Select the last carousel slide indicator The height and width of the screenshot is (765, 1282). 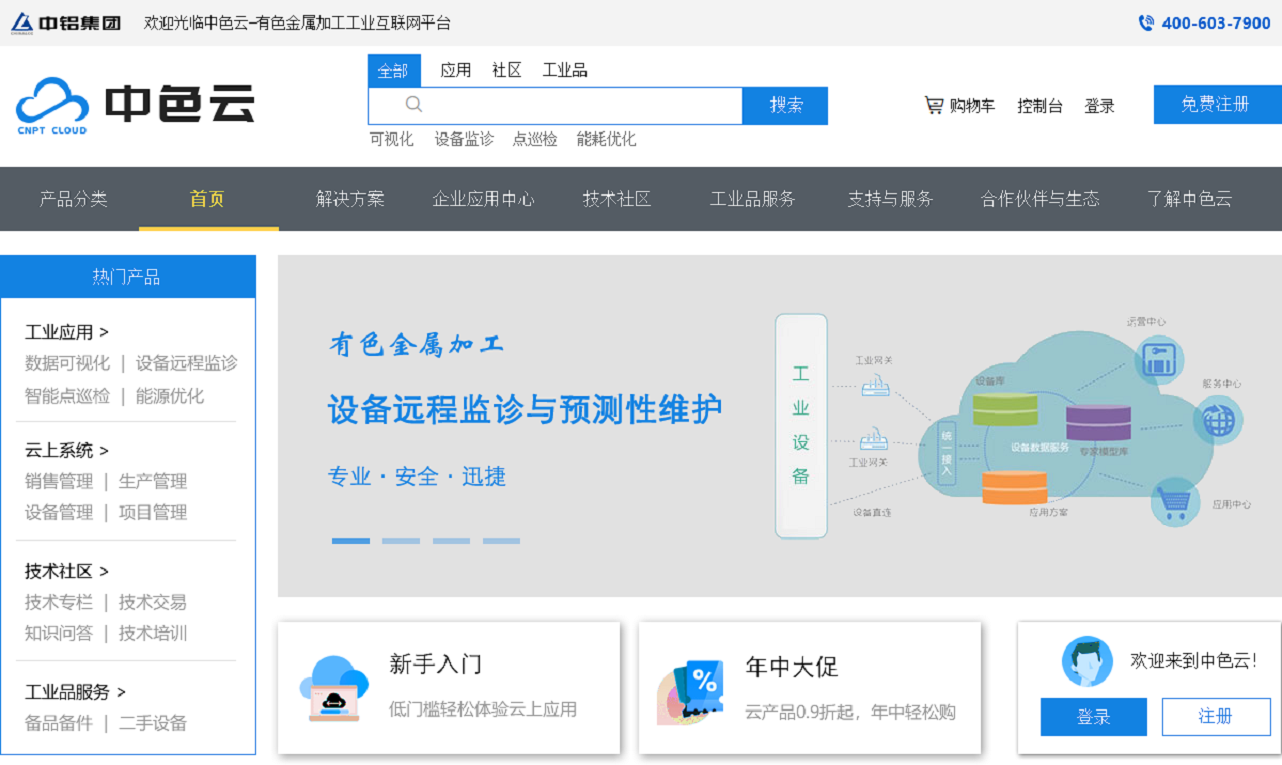pos(501,541)
